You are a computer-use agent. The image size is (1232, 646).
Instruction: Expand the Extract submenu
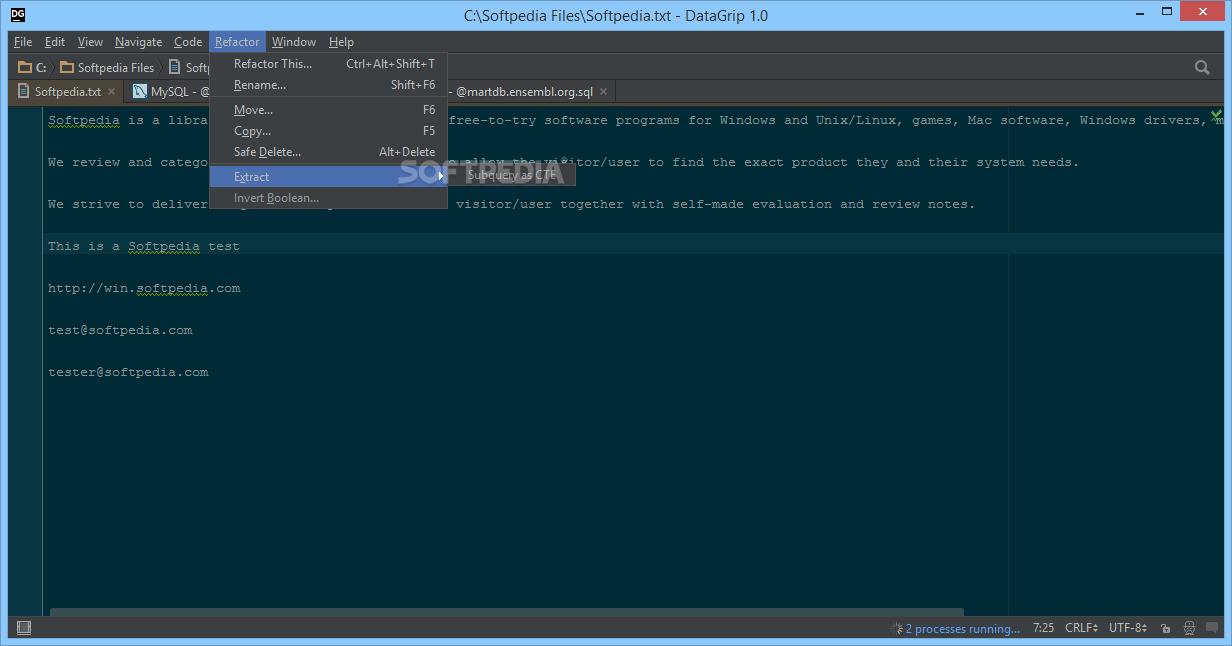click(328, 177)
